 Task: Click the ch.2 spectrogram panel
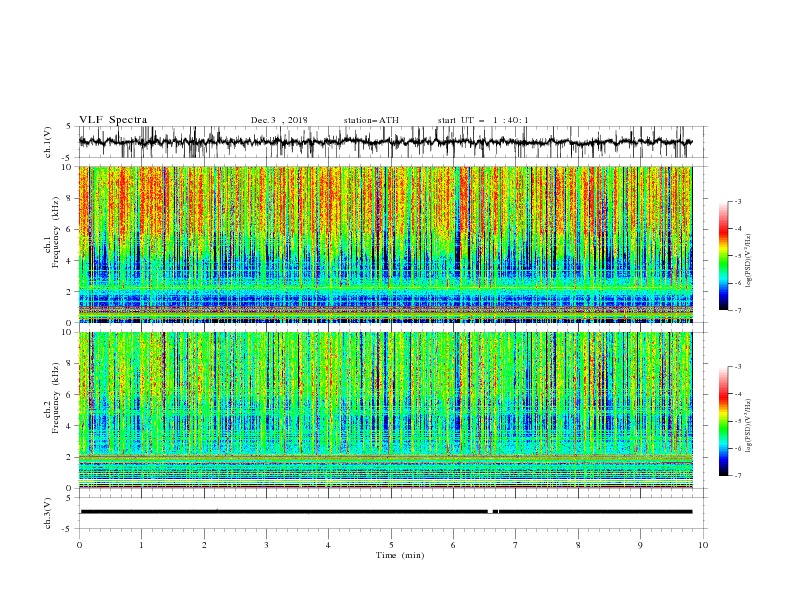[x=385, y=410]
